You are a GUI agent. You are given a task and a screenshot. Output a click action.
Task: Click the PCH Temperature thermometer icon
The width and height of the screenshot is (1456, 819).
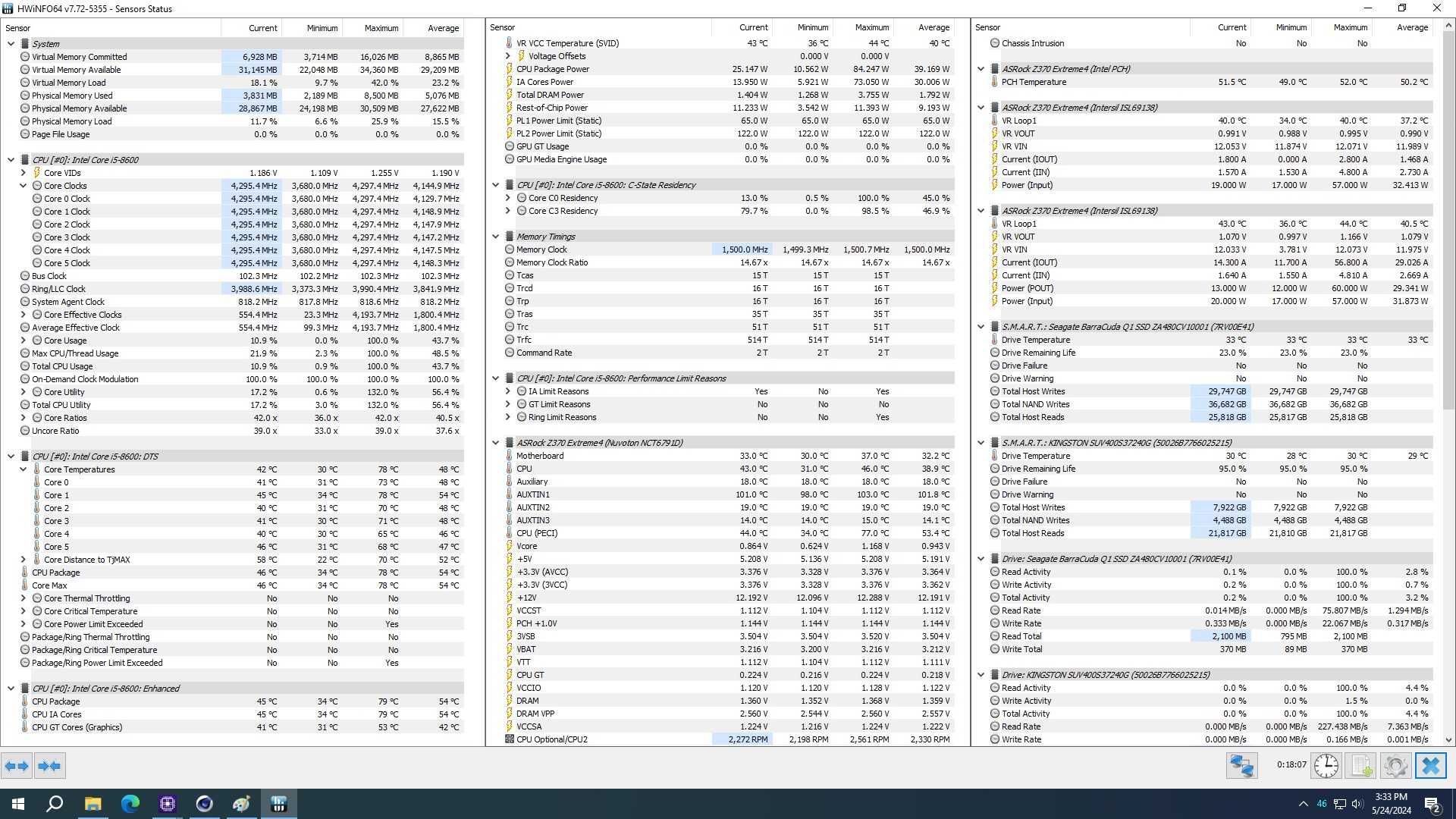tap(994, 82)
